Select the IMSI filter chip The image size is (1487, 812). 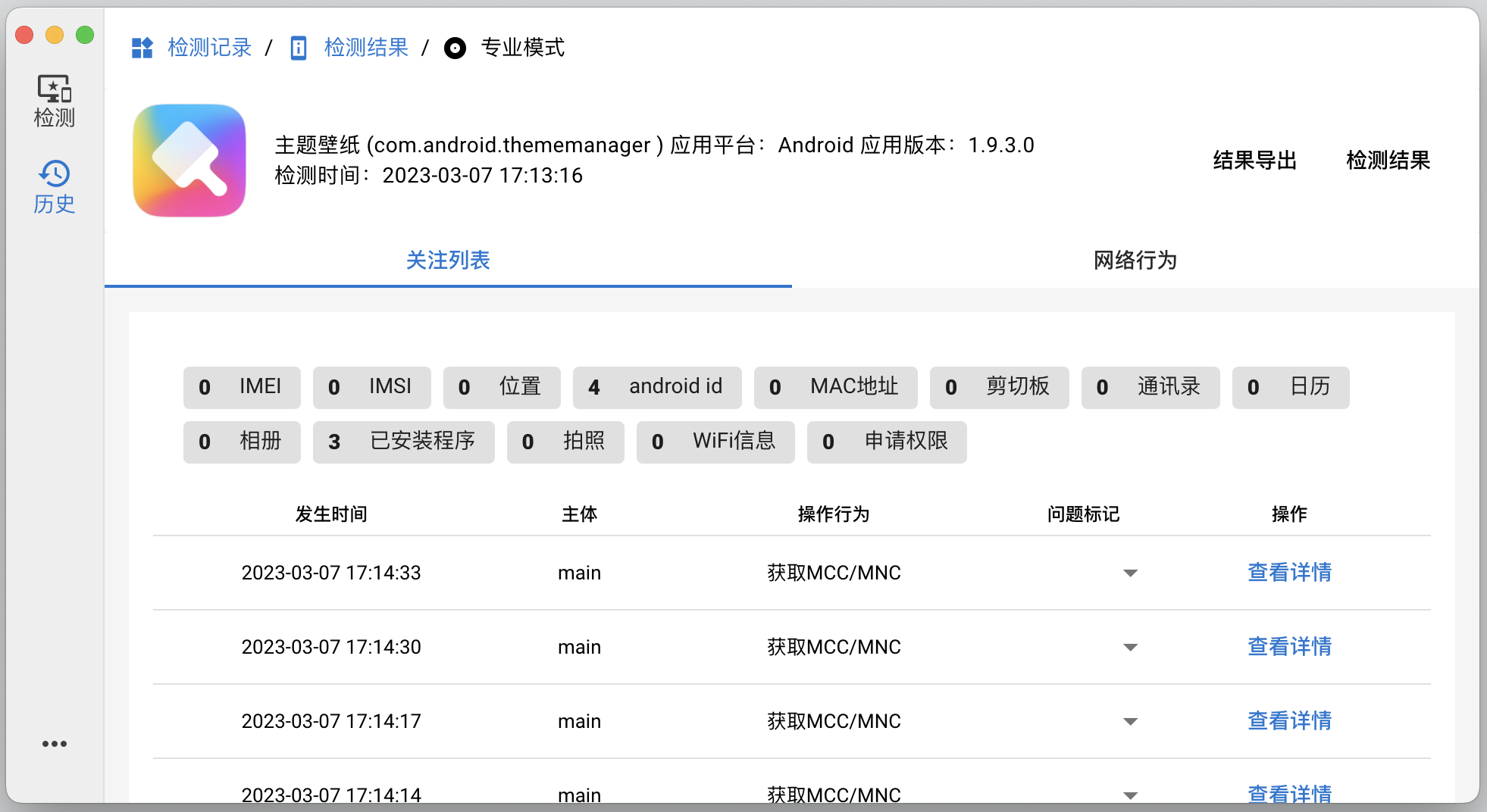(x=372, y=388)
